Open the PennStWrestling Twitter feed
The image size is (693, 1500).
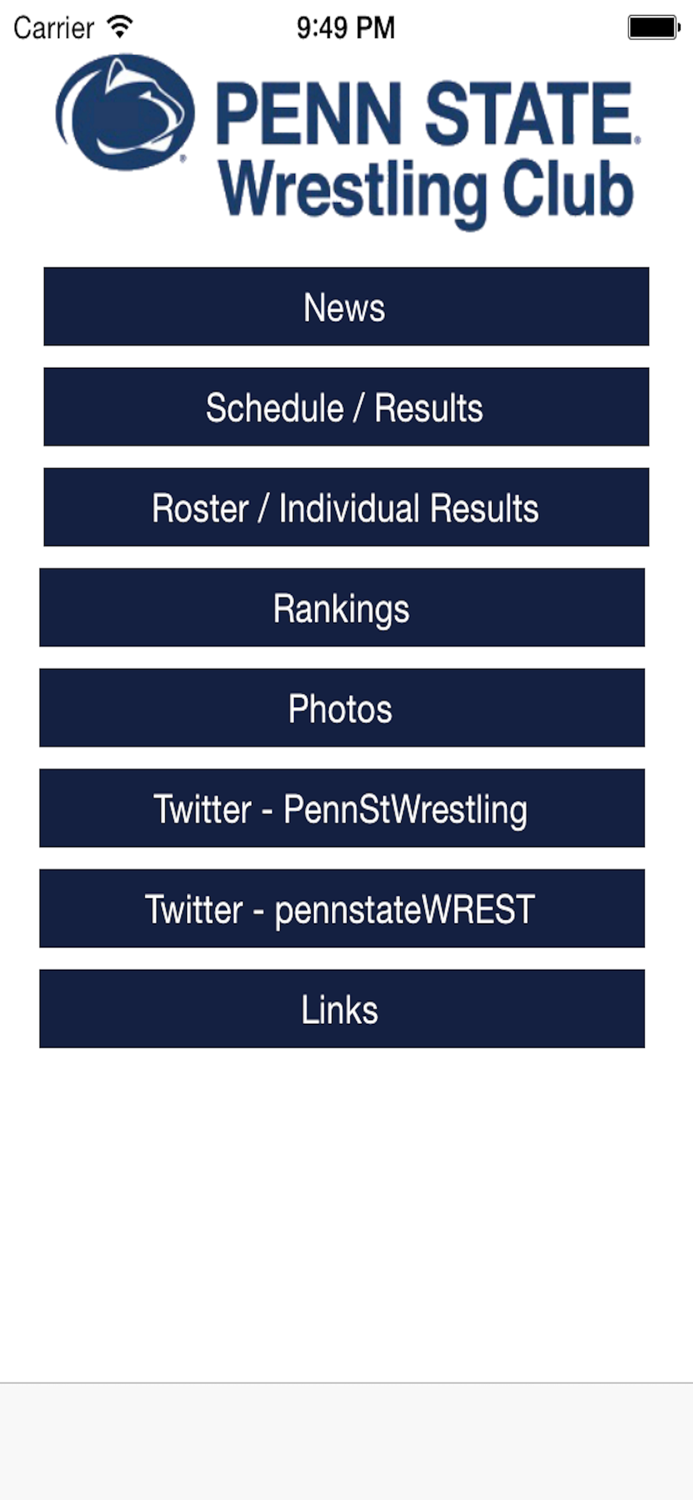click(x=342, y=808)
